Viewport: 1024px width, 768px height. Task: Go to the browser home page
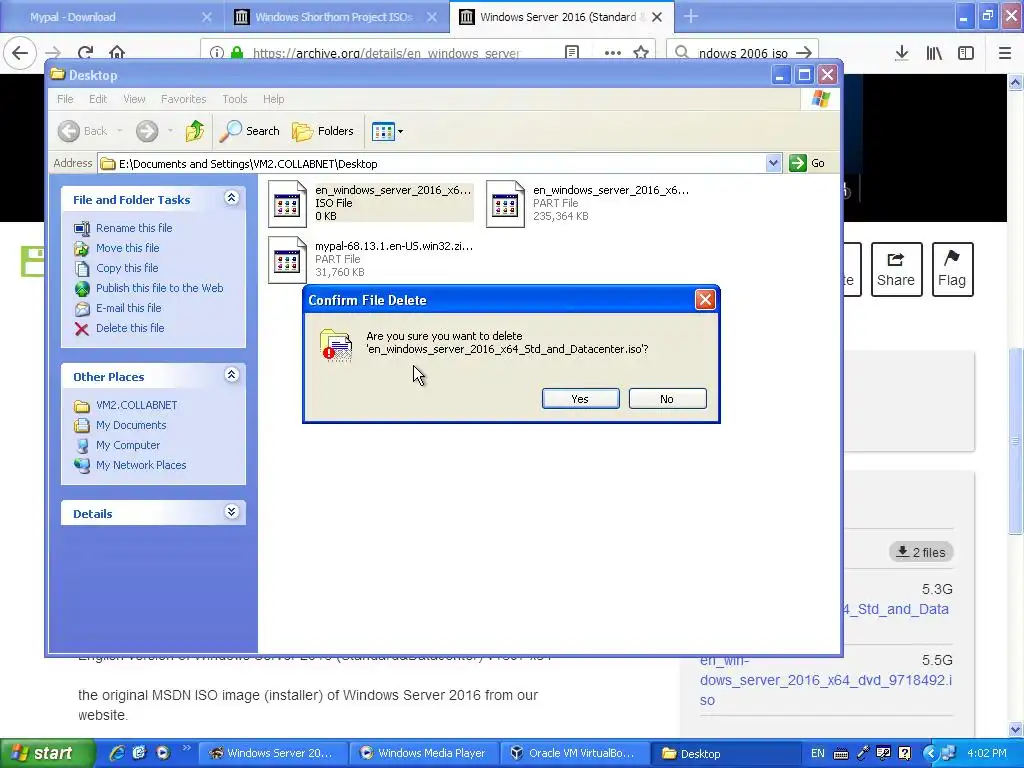117,52
